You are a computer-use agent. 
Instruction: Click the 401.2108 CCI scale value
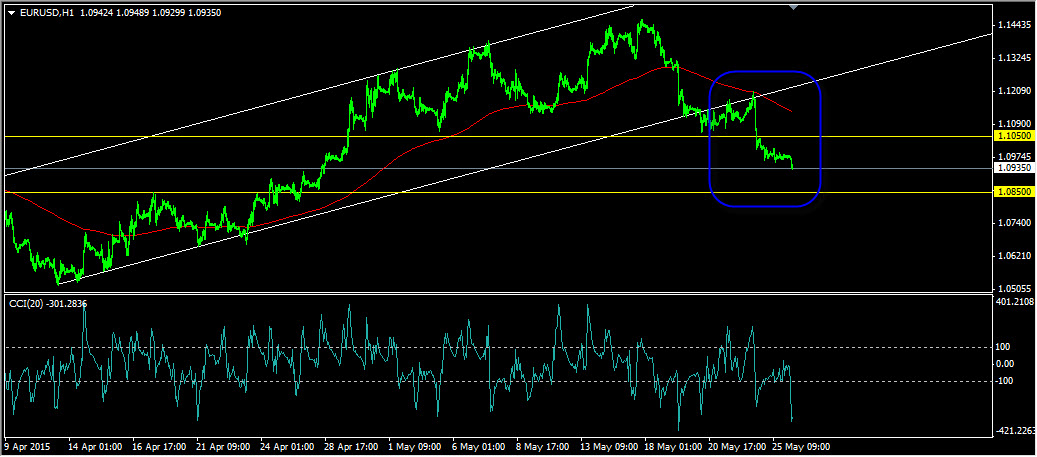pos(1016,302)
